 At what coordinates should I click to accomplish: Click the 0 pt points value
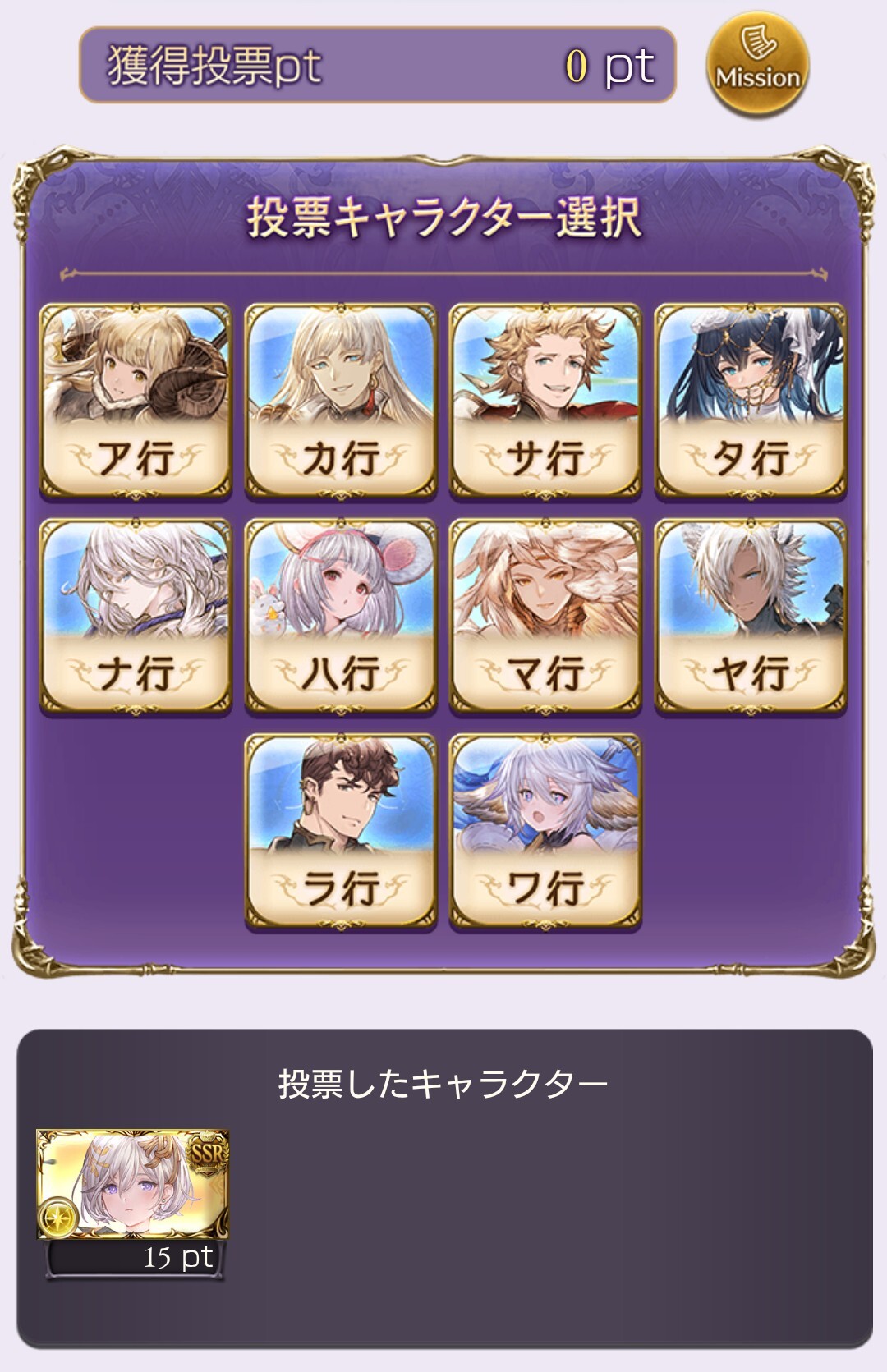(x=609, y=66)
